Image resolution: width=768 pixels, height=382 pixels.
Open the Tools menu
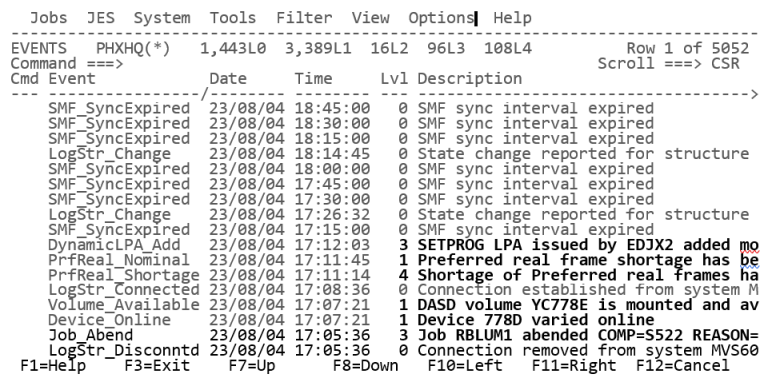pyautogui.click(x=233, y=18)
